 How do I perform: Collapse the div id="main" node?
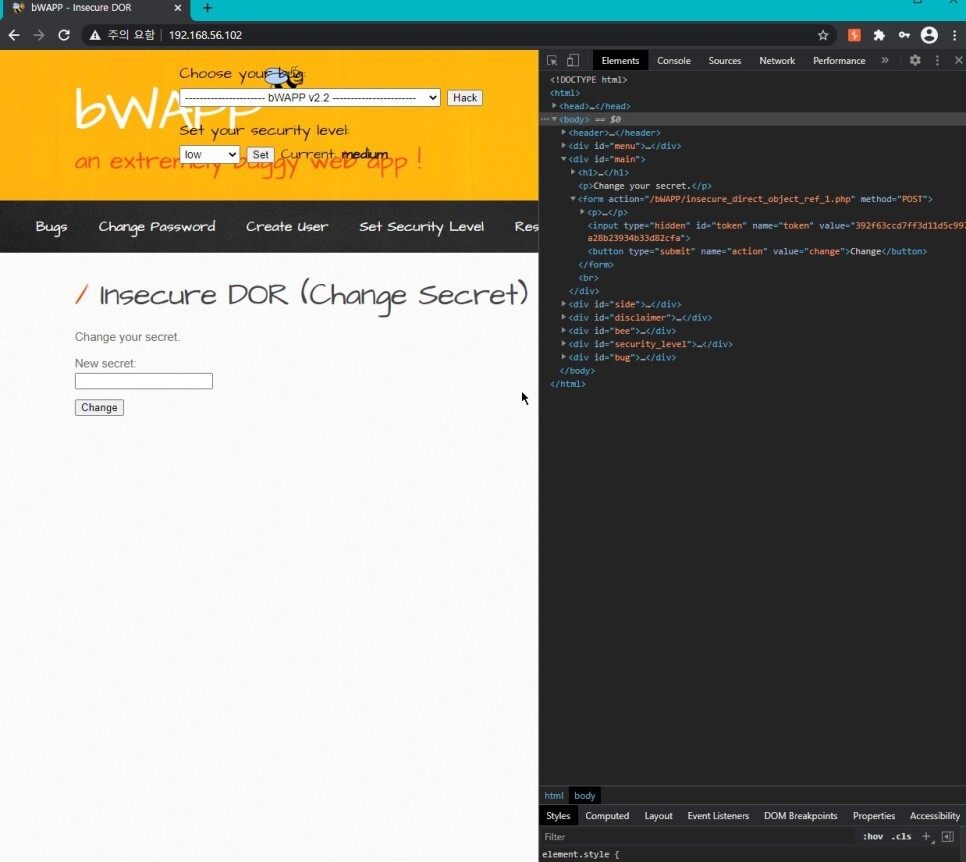563,159
